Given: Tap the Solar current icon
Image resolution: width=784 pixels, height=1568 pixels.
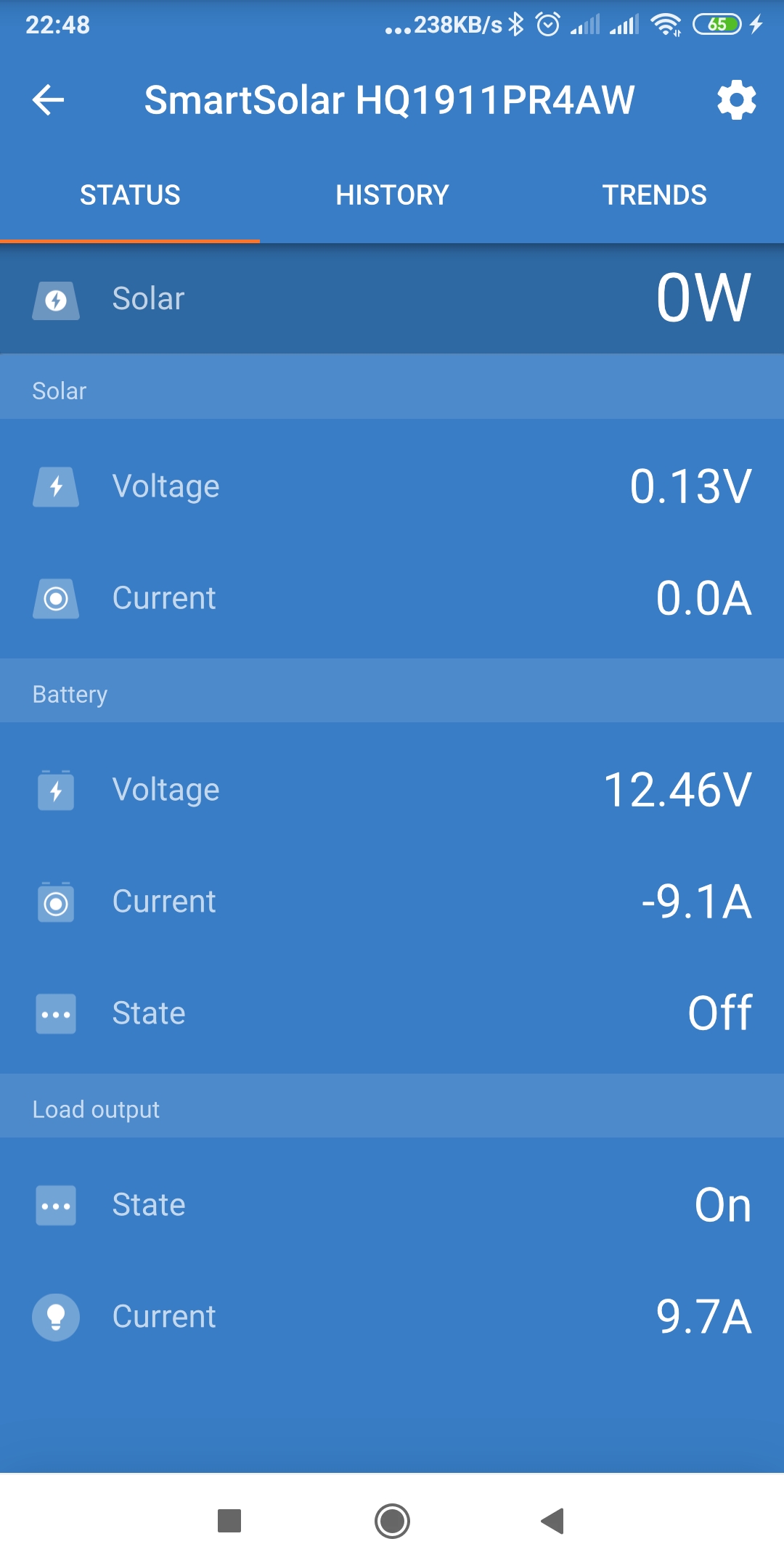Looking at the screenshot, I should 56,599.
